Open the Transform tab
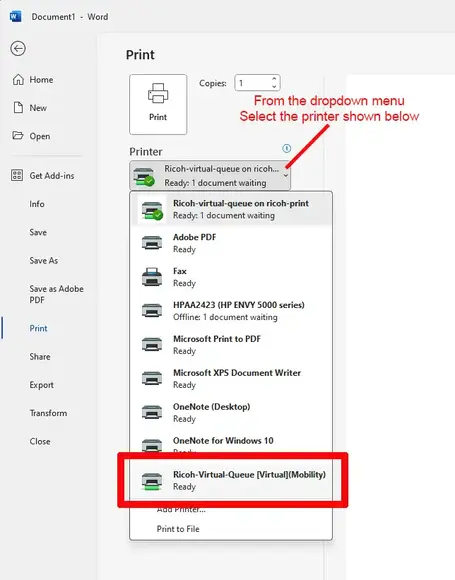 tap(48, 413)
